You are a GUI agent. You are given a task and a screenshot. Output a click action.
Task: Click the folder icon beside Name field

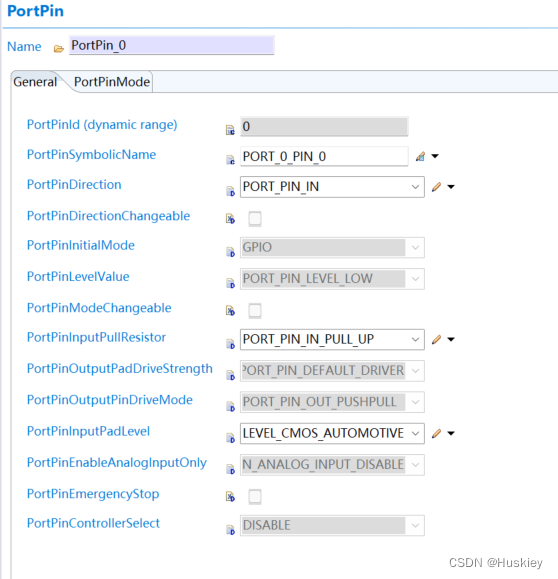coord(58,48)
